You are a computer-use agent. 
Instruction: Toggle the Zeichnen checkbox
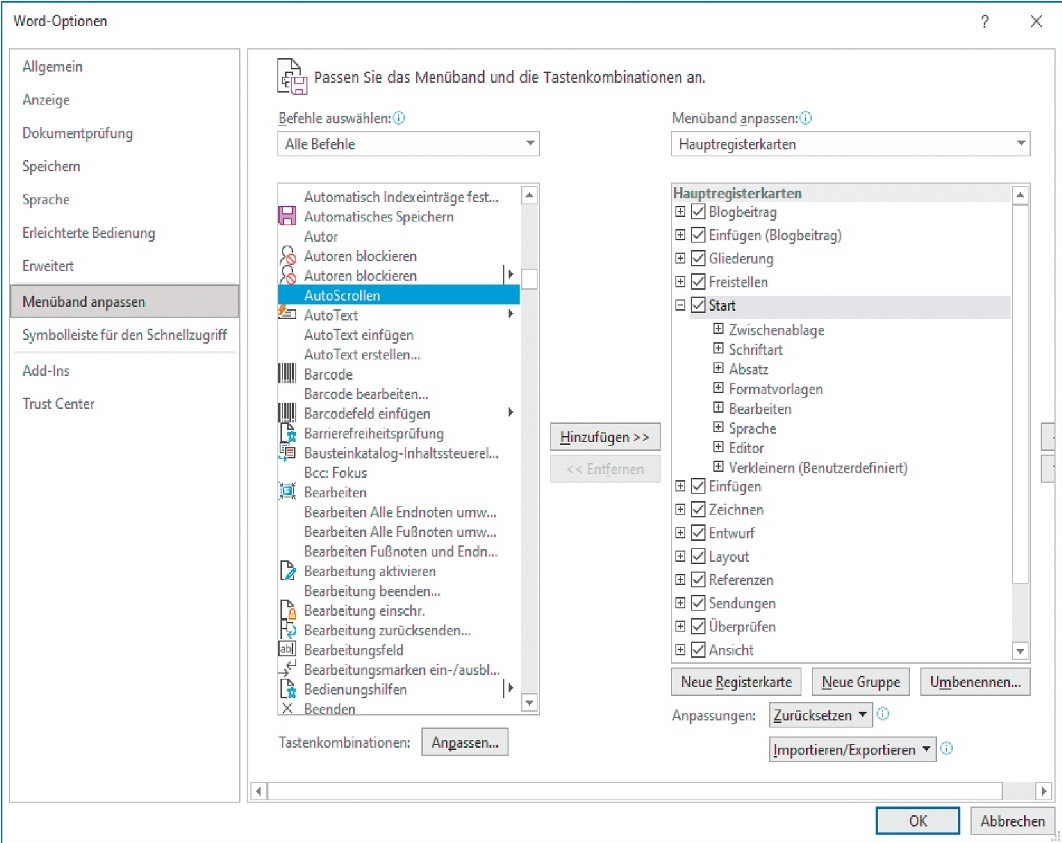coord(698,509)
